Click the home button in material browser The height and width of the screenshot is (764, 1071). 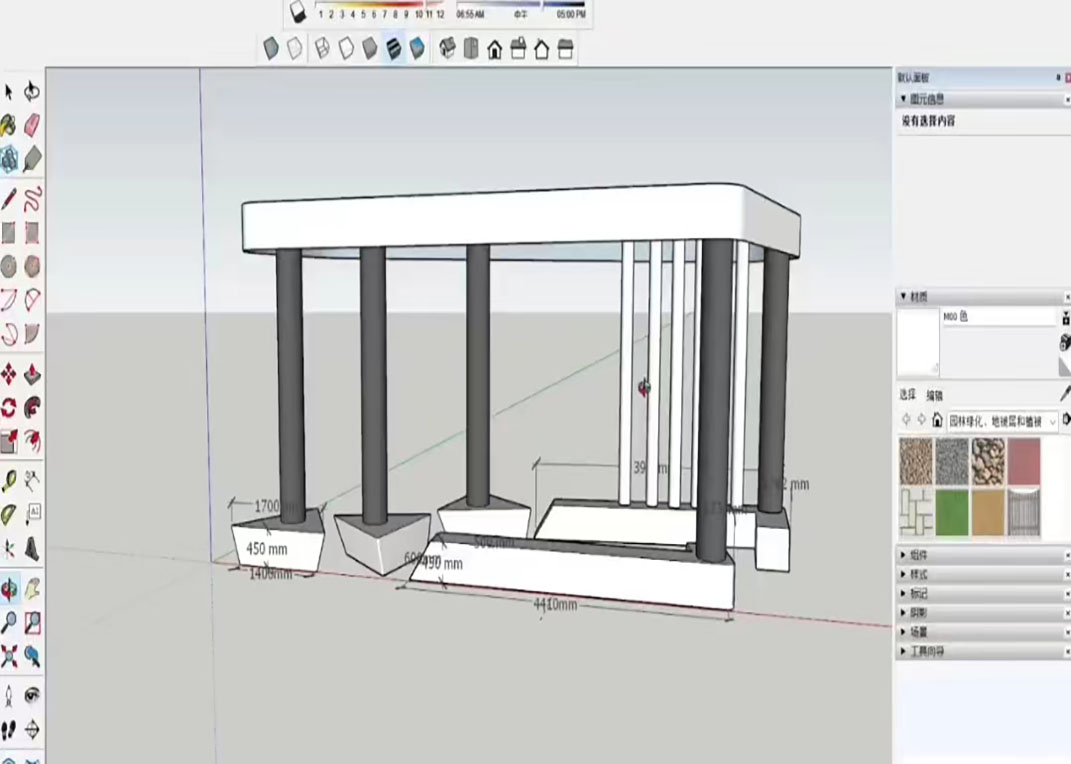point(937,421)
